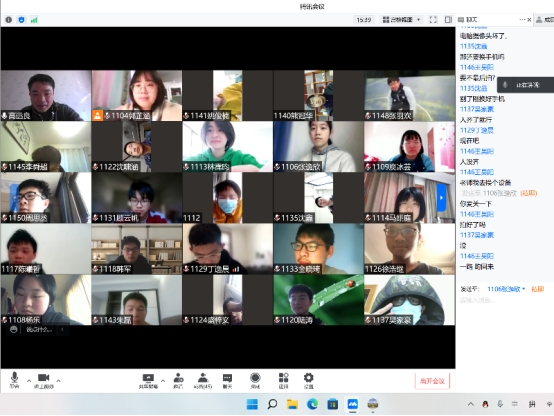
Task: Switch to the chat tab in side panel
Action: pos(468,20)
